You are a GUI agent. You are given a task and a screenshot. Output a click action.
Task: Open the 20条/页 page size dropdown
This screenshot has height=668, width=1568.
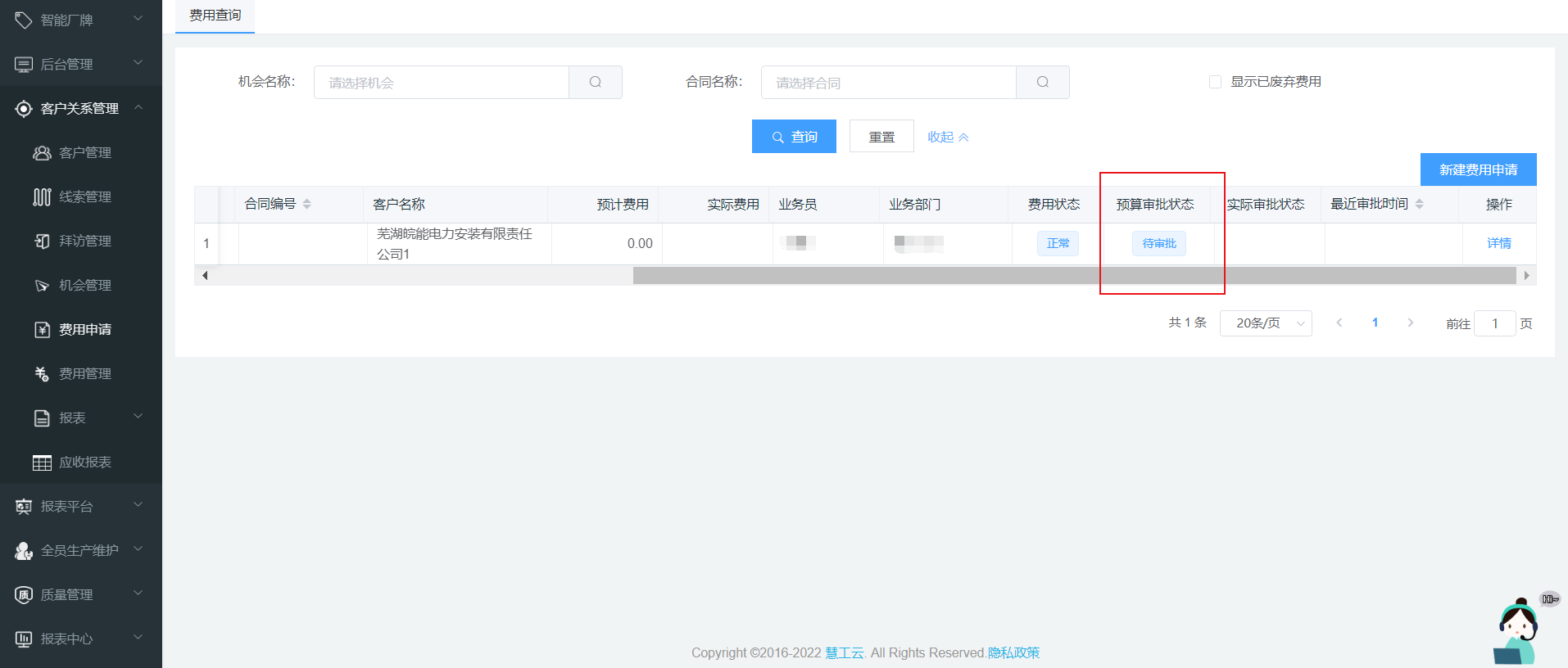point(1266,323)
